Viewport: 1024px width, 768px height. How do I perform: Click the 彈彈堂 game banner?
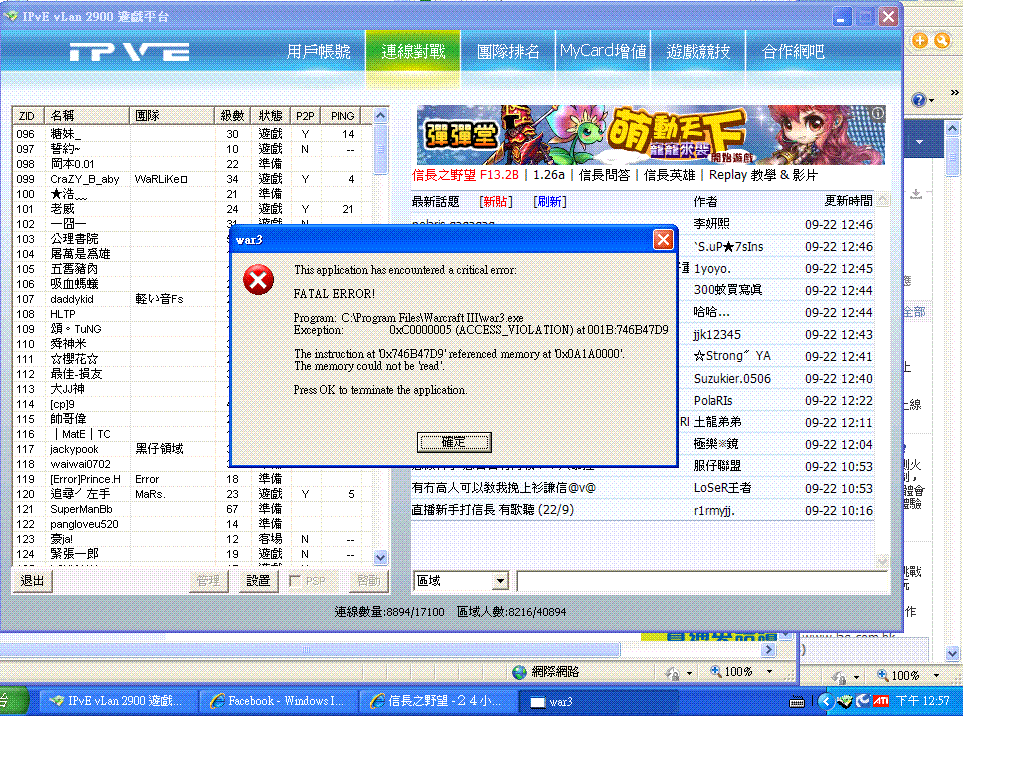coord(650,135)
